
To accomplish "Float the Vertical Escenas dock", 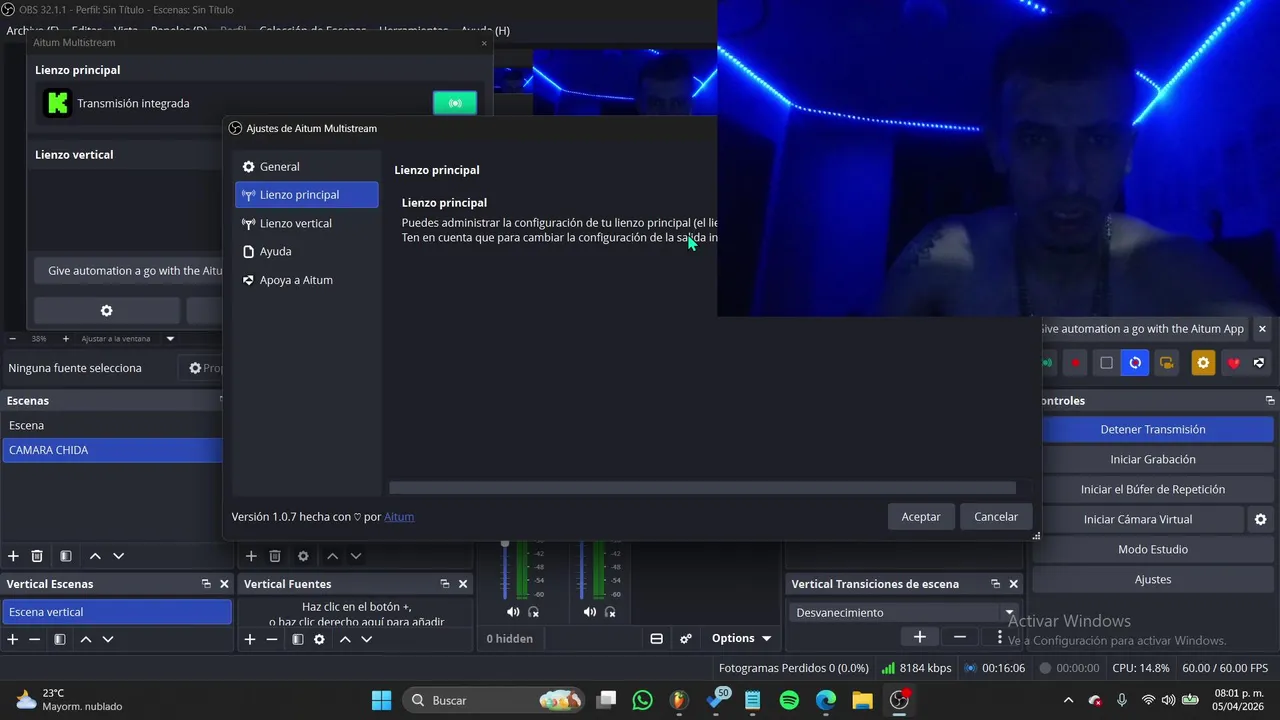I will pos(206,584).
